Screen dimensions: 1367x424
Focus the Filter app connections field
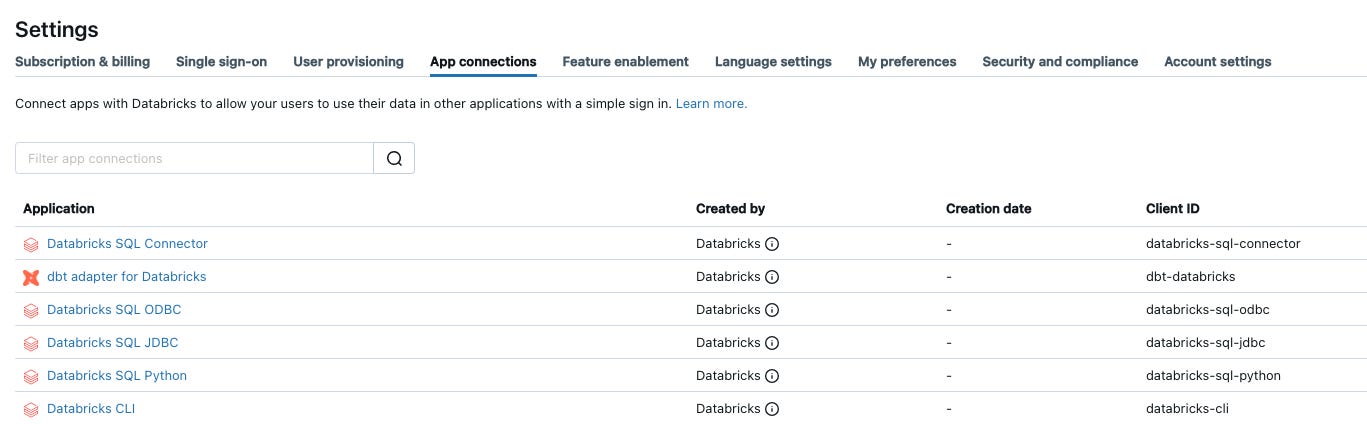(x=194, y=158)
